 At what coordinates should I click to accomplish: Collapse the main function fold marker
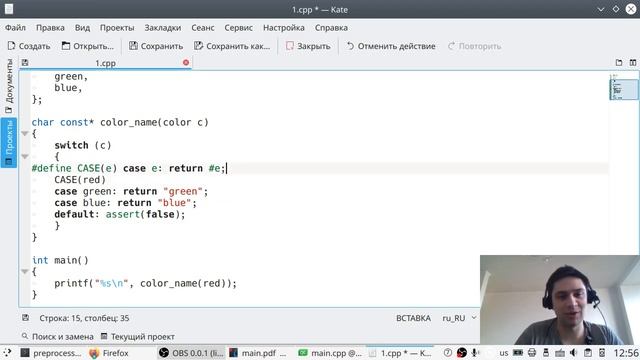[24, 271]
